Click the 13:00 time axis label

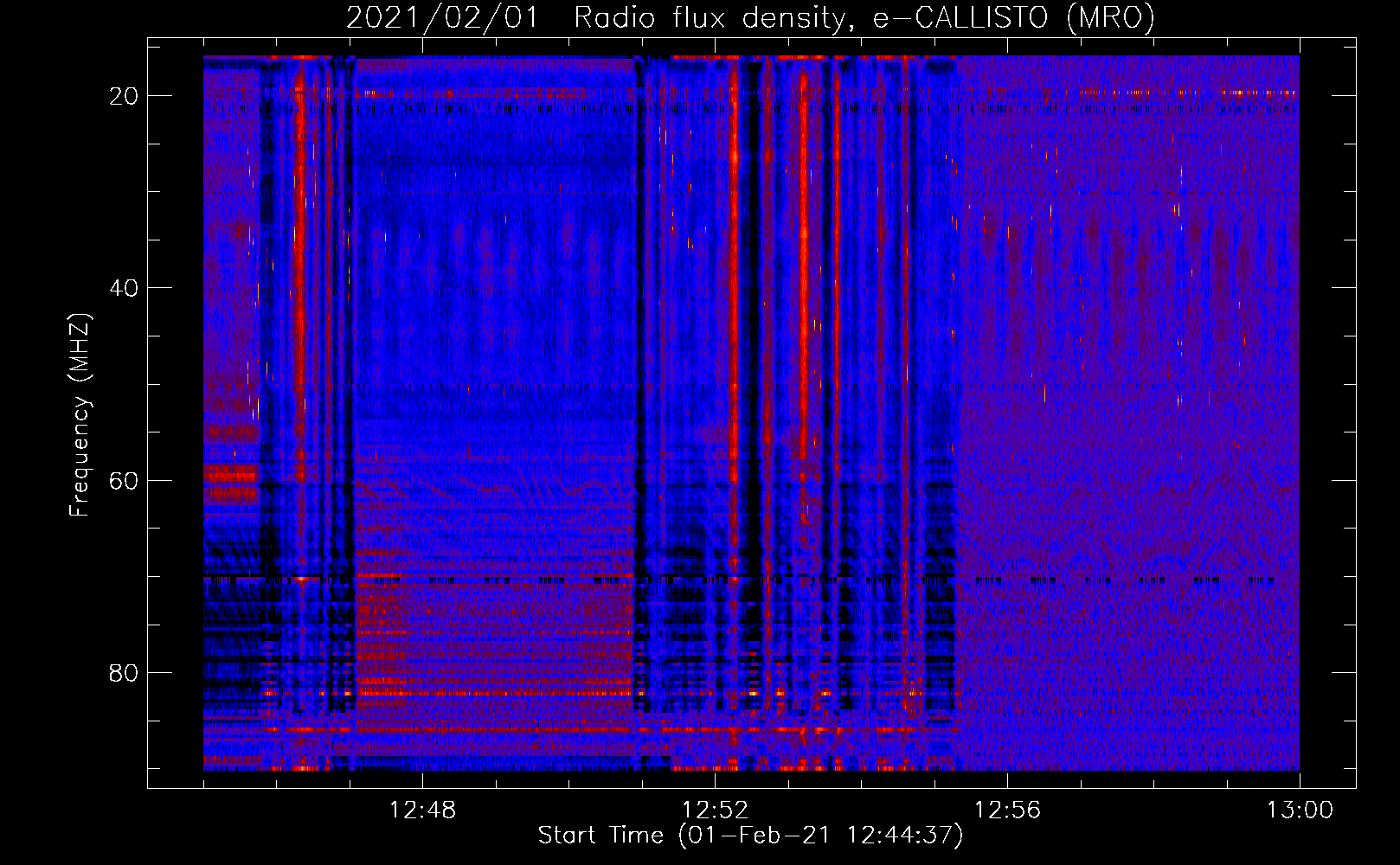pos(1300,811)
